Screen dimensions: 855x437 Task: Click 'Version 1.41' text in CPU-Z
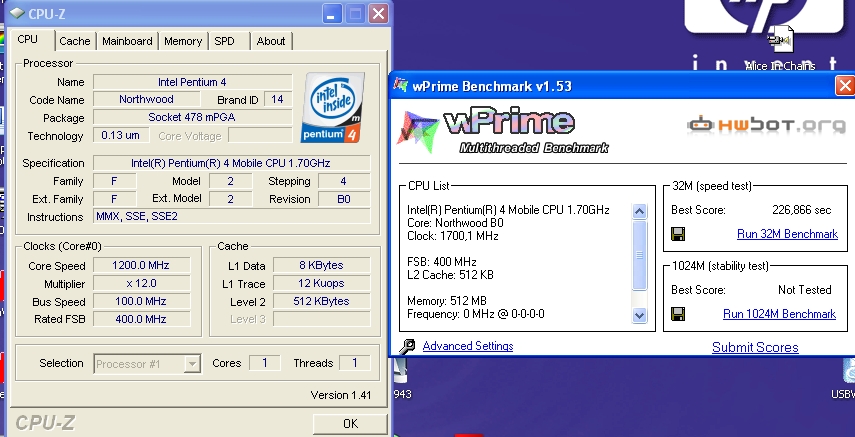(341, 395)
